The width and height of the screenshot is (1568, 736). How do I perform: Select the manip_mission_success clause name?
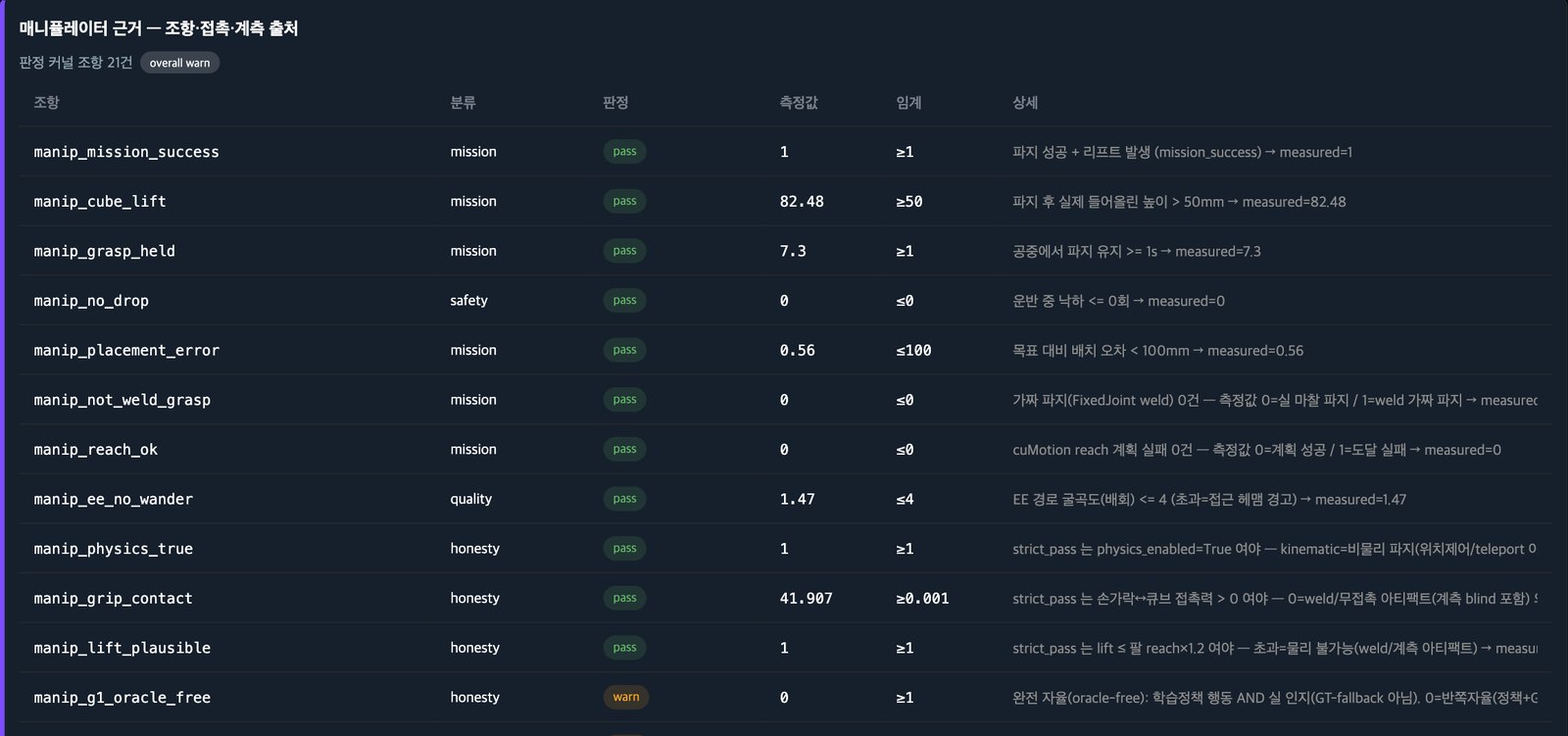[126, 152]
